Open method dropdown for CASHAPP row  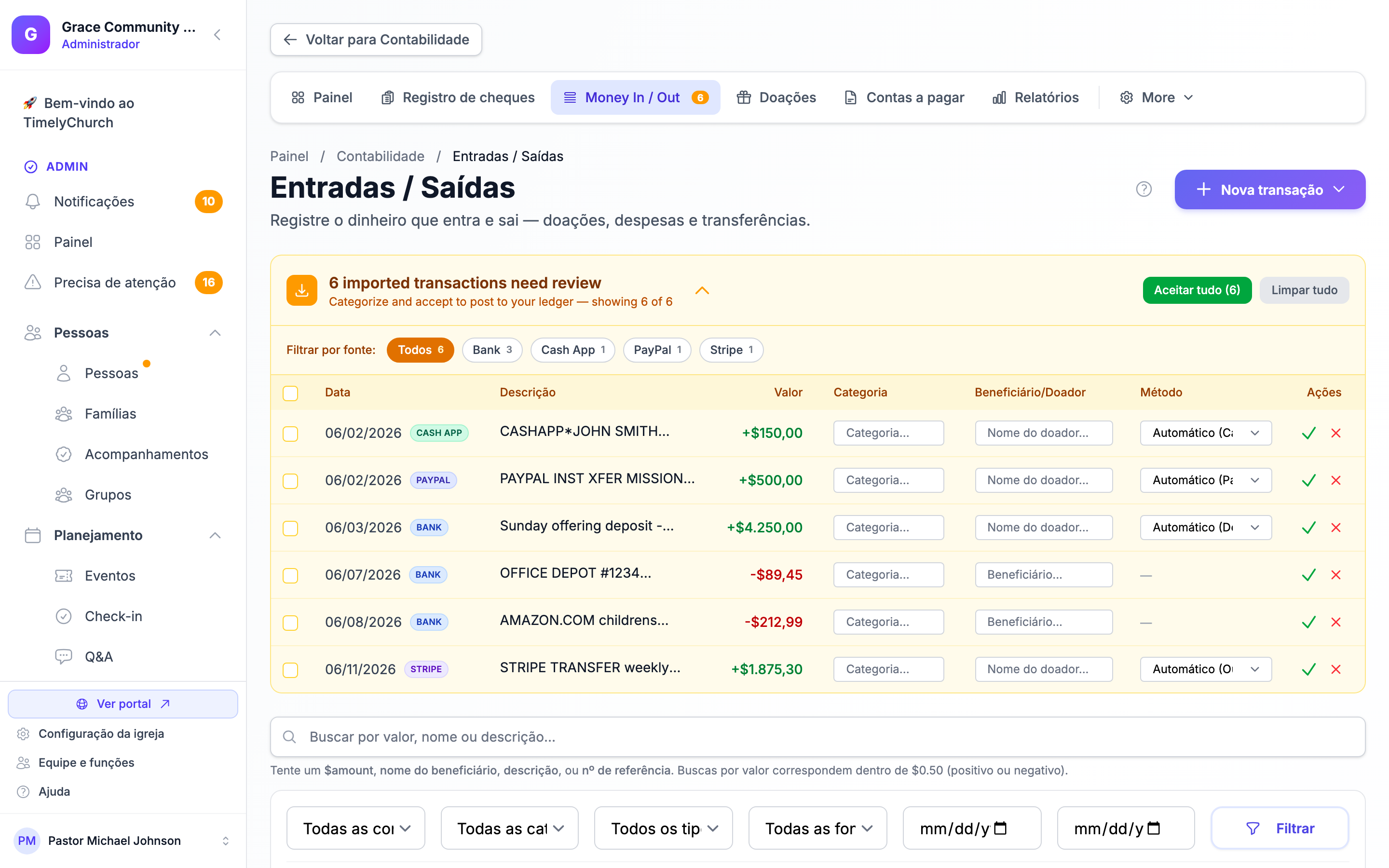point(1205,433)
